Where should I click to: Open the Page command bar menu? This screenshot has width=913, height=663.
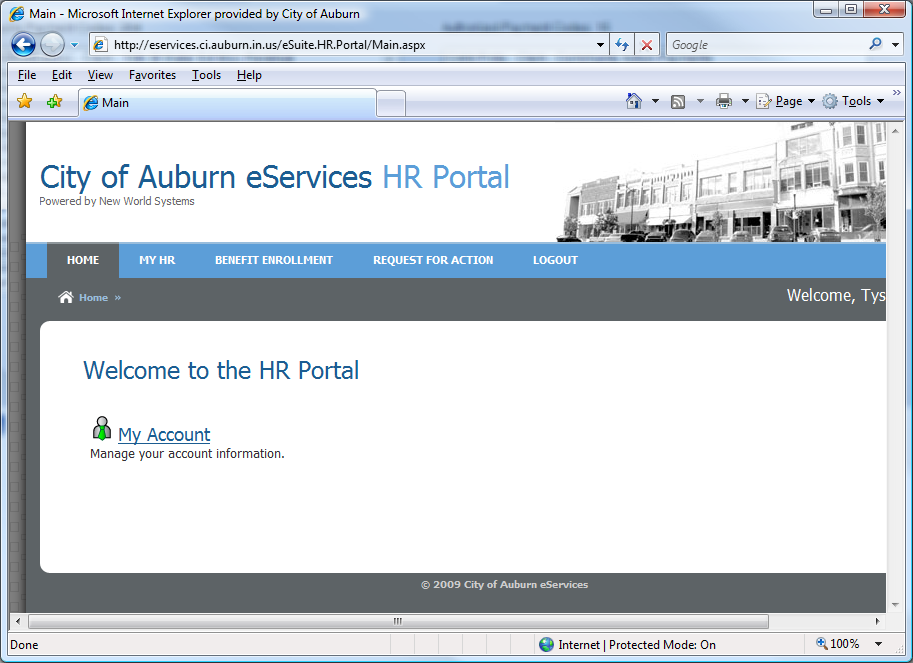[785, 101]
